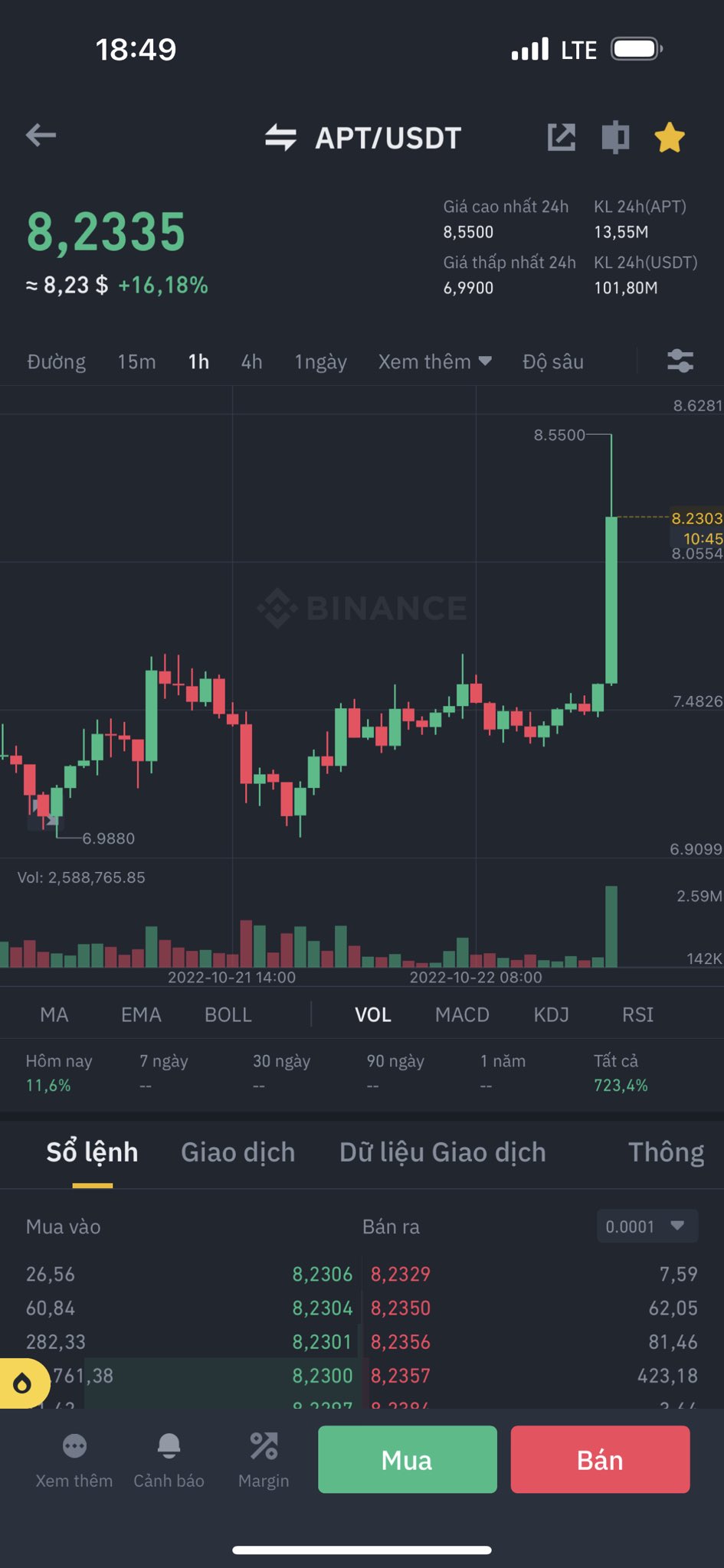Open the share chart icon

(562, 137)
